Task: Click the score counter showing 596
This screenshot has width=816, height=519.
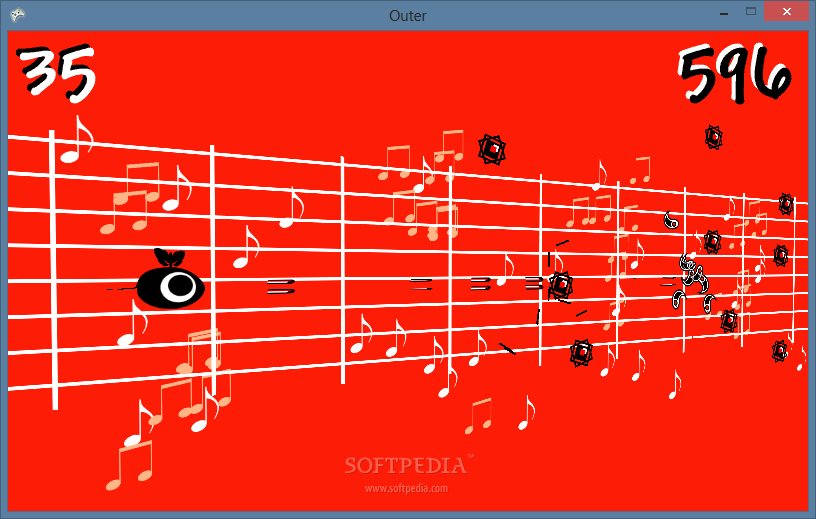Action: point(734,72)
